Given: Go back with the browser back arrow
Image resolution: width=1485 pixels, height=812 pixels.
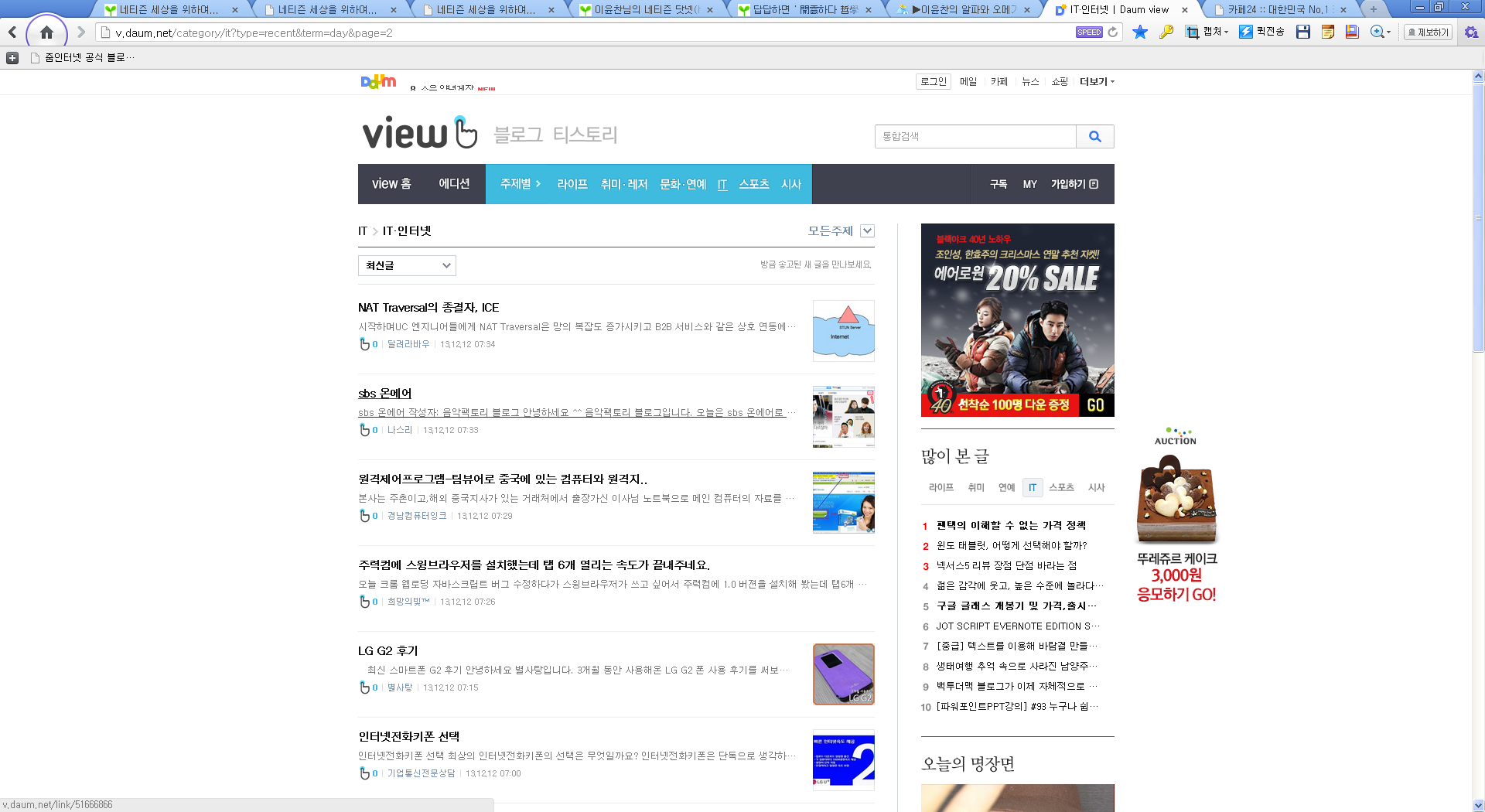Looking at the screenshot, I should click(x=12, y=32).
